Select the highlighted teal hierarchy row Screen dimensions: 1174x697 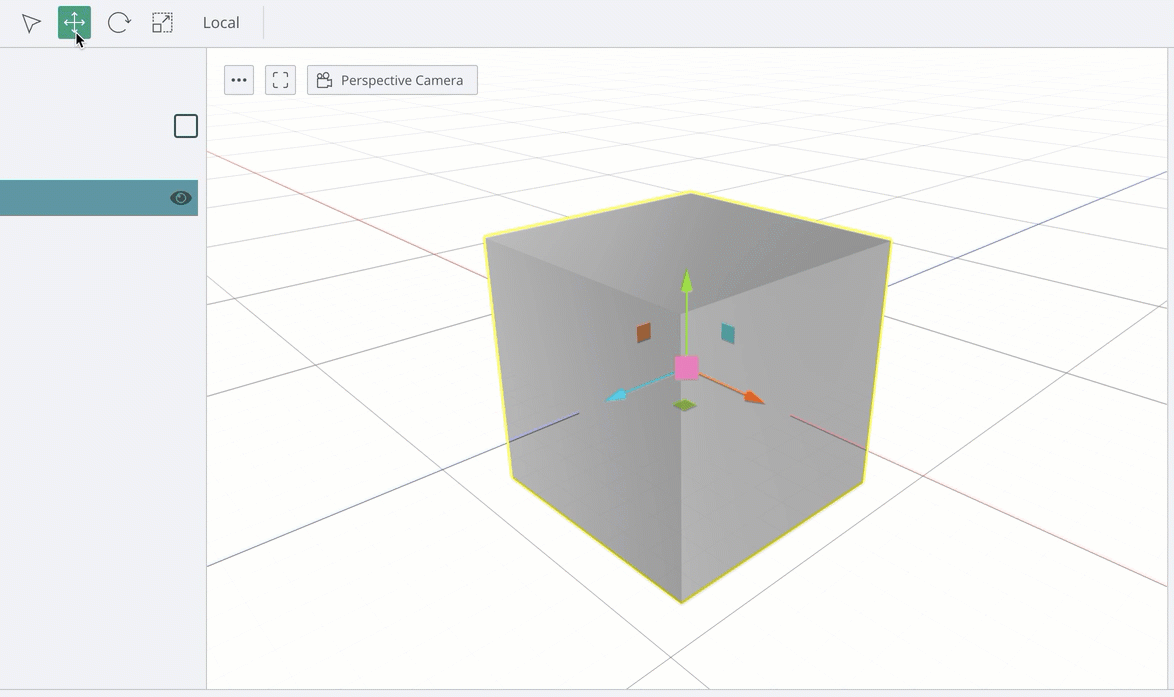[x=80, y=198]
